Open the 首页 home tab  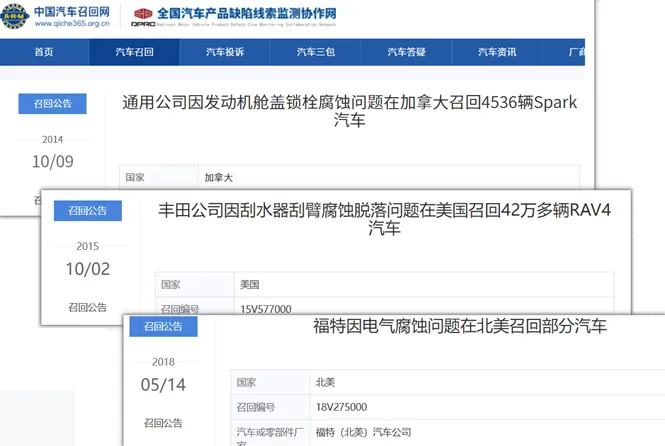44,52
